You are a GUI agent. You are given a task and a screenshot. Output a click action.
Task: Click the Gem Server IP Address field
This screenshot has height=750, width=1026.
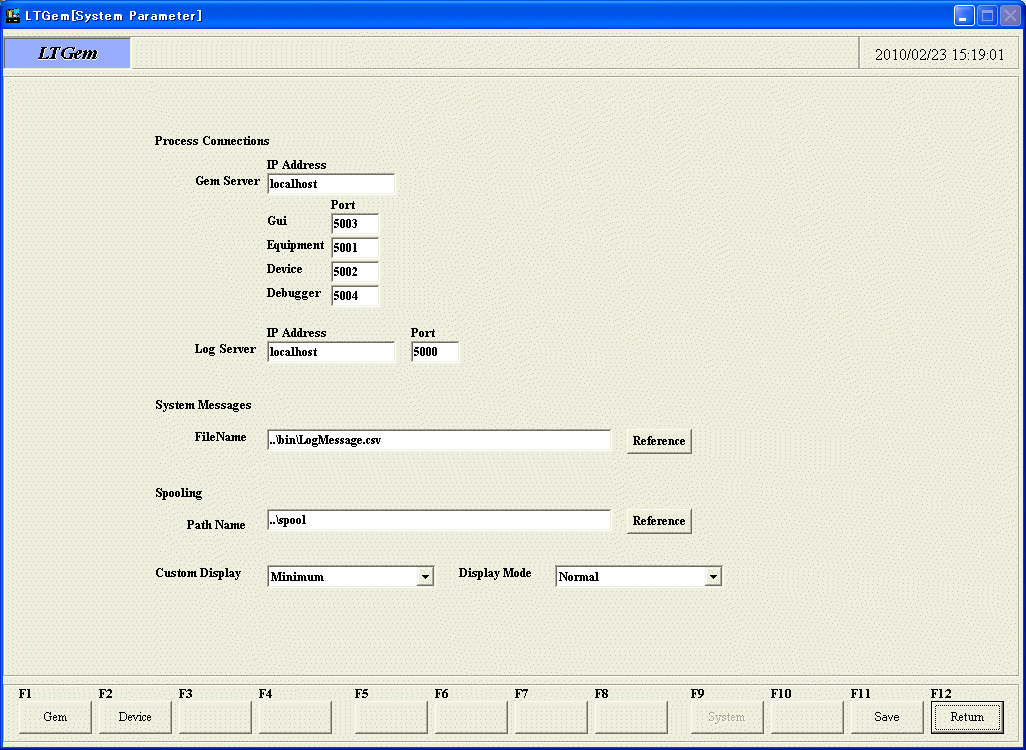pos(330,184)
